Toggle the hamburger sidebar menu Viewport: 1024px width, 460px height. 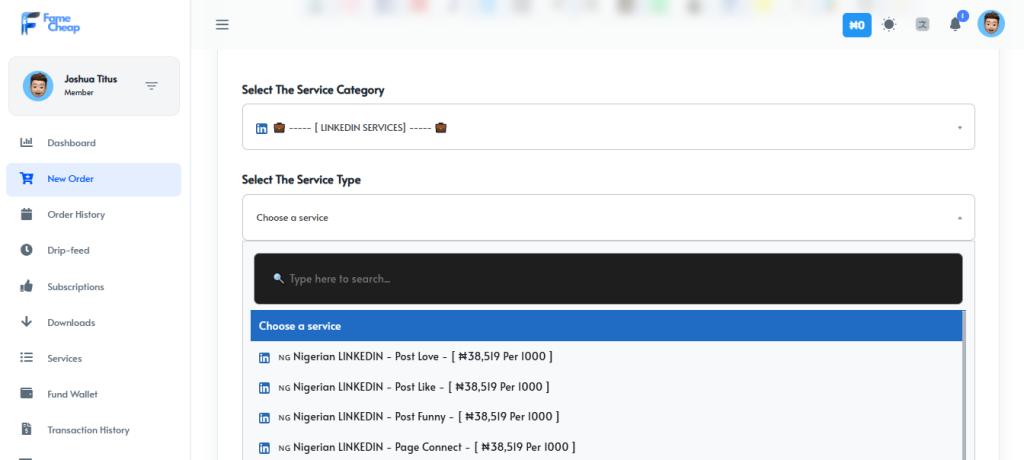click(x=222, y=25)
